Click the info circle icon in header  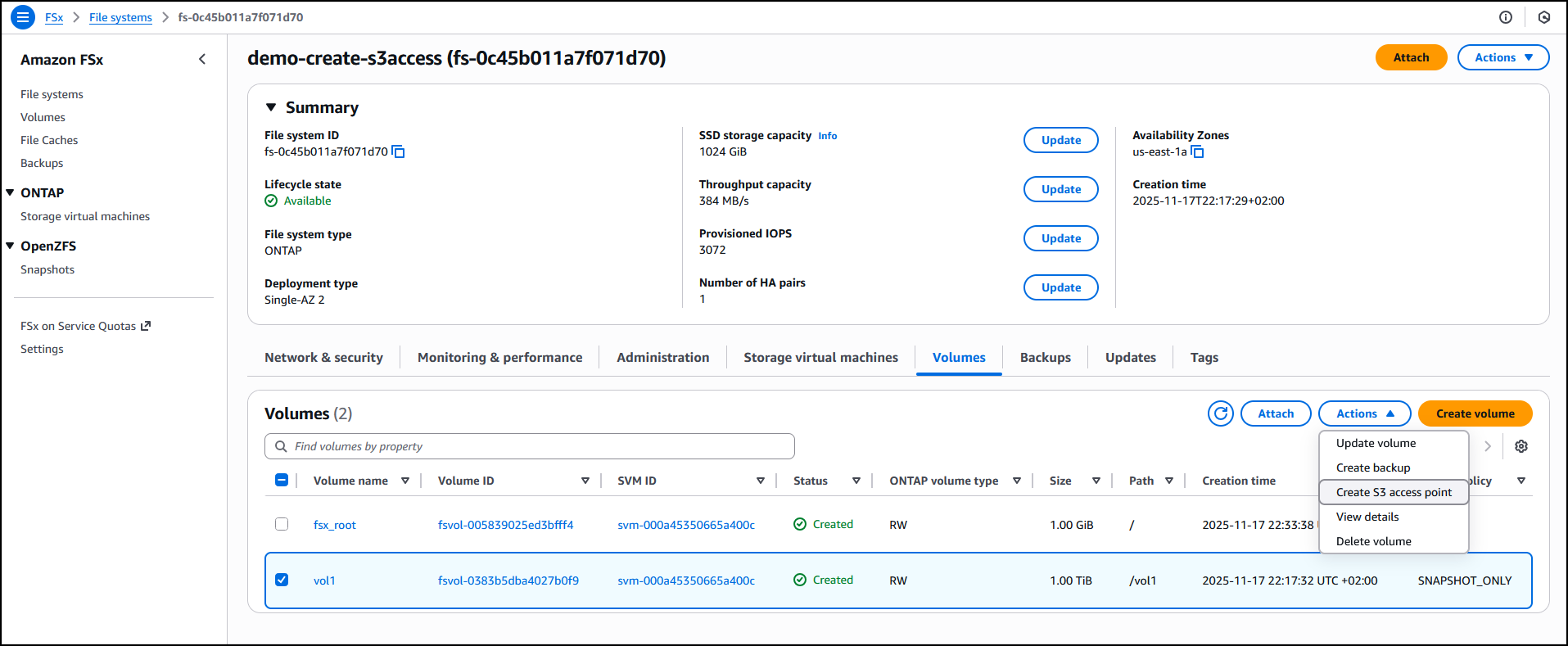click(x=1505, y=17)
